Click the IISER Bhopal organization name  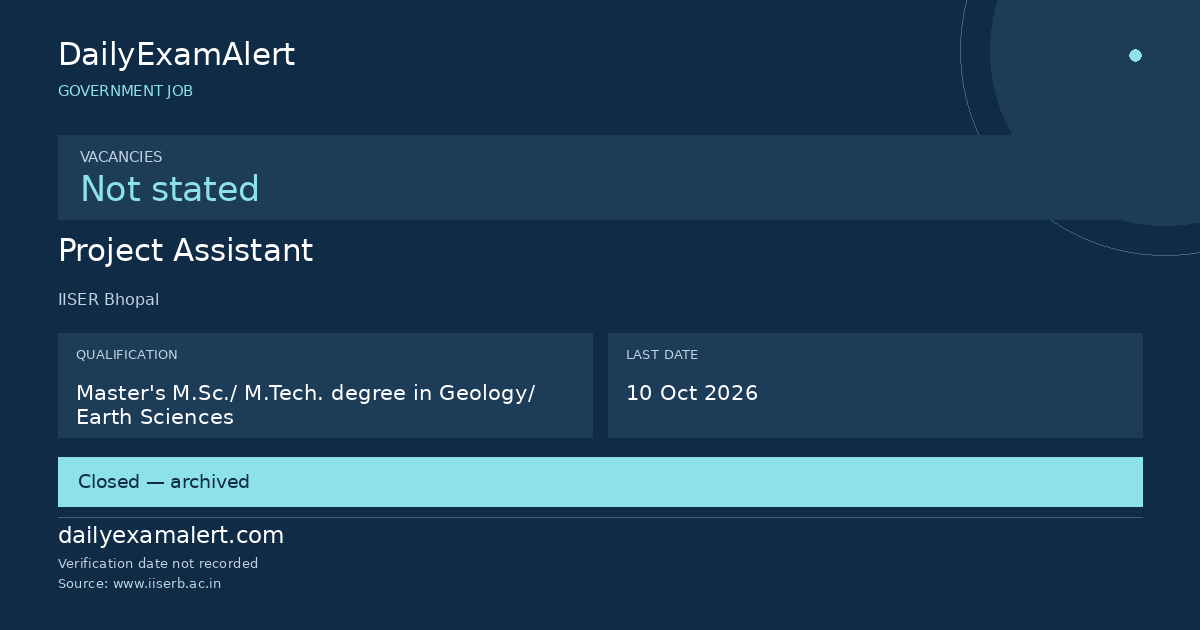(108, 300)
